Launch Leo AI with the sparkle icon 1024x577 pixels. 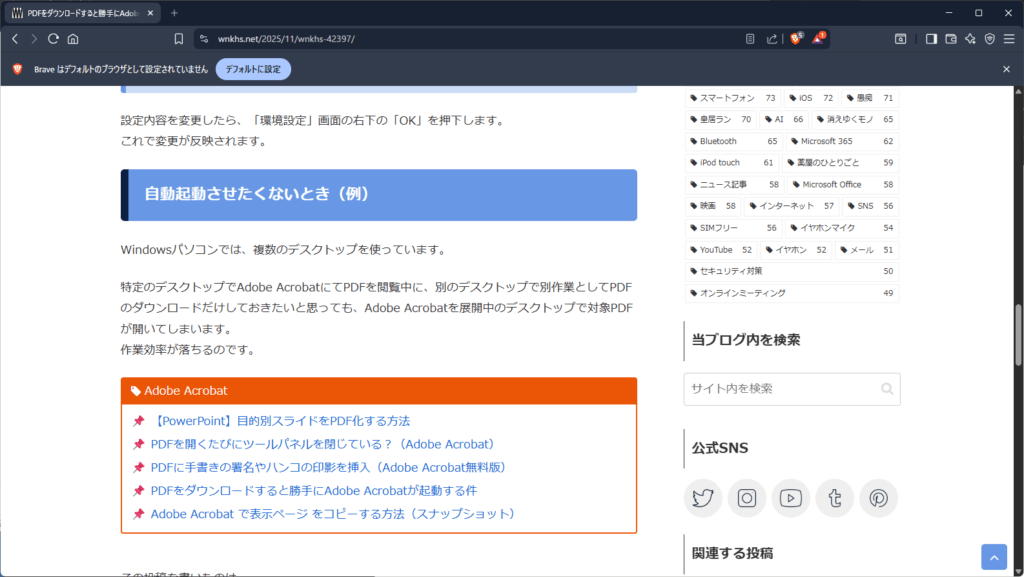pos(970,39)
